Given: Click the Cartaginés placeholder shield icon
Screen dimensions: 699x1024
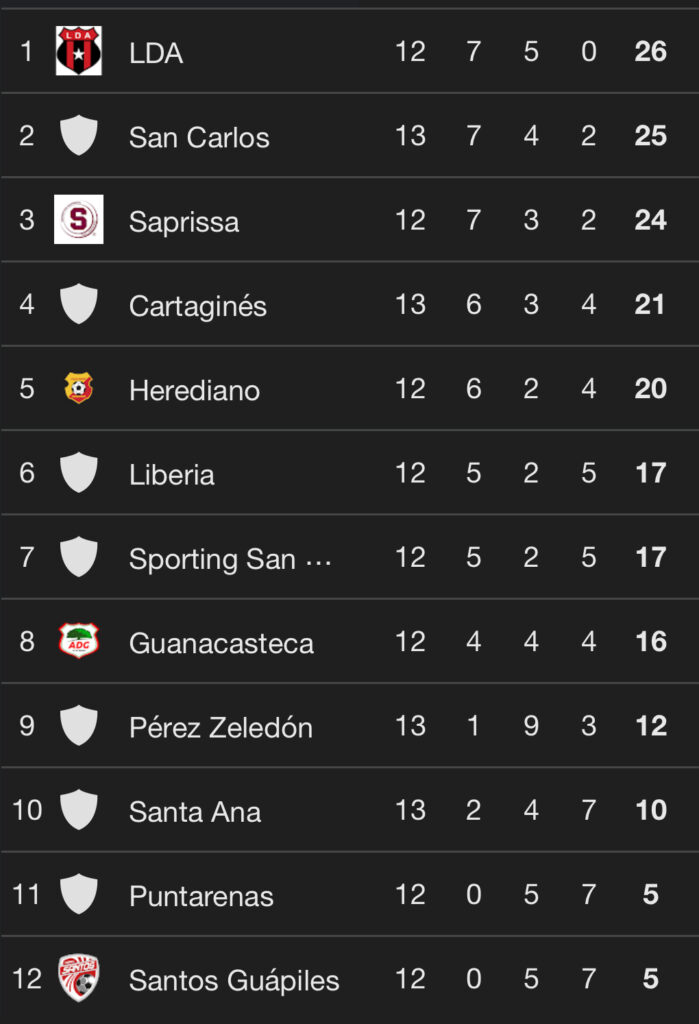Looking at the screenshot, I should (78, 304).
